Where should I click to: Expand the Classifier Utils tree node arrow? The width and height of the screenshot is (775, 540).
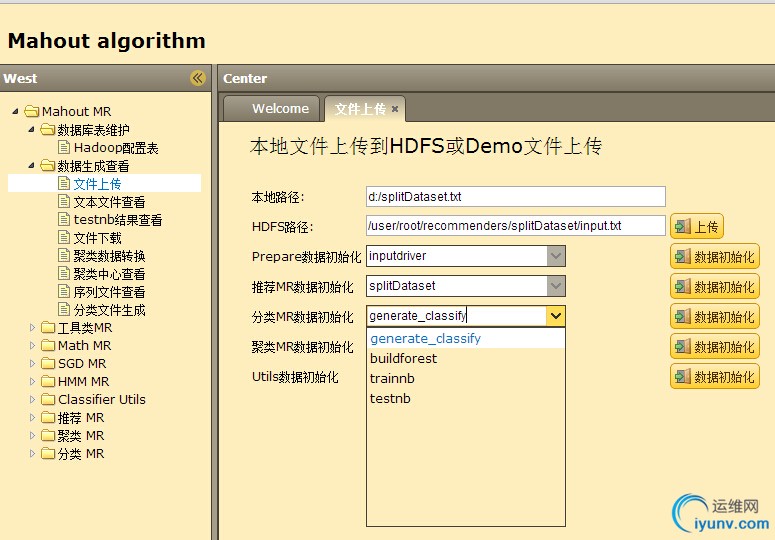pos(32,399)
